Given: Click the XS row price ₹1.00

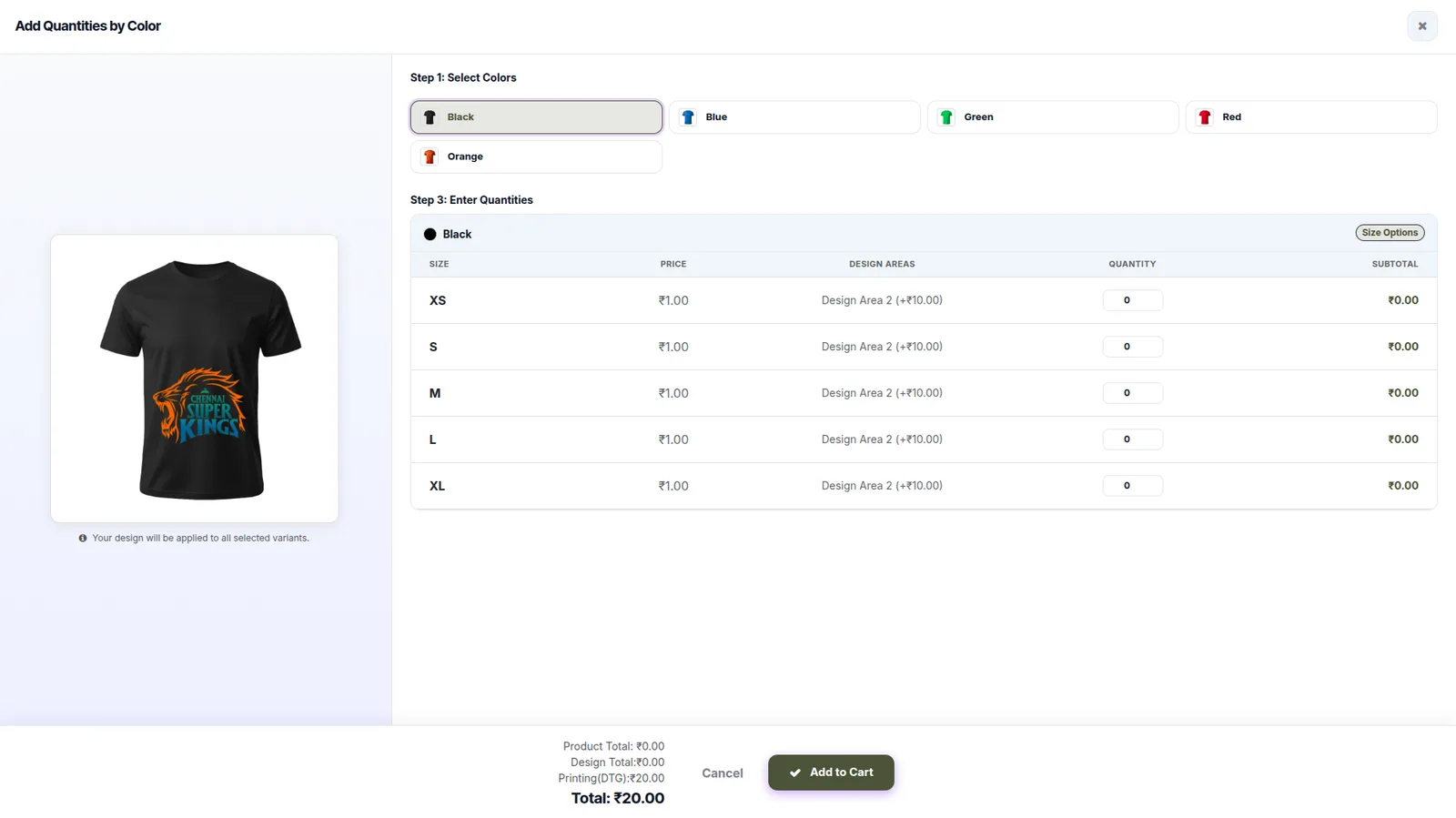Looking at the screenshot, I should (x=673, y=300).
